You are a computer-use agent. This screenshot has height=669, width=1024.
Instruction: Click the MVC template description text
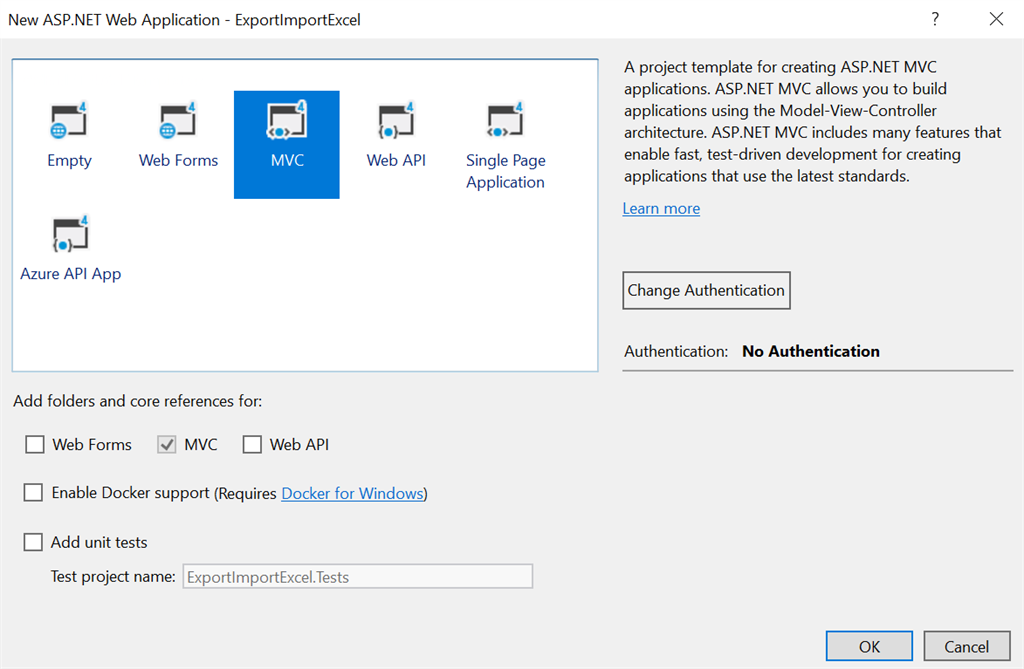[x=810, y=120]
